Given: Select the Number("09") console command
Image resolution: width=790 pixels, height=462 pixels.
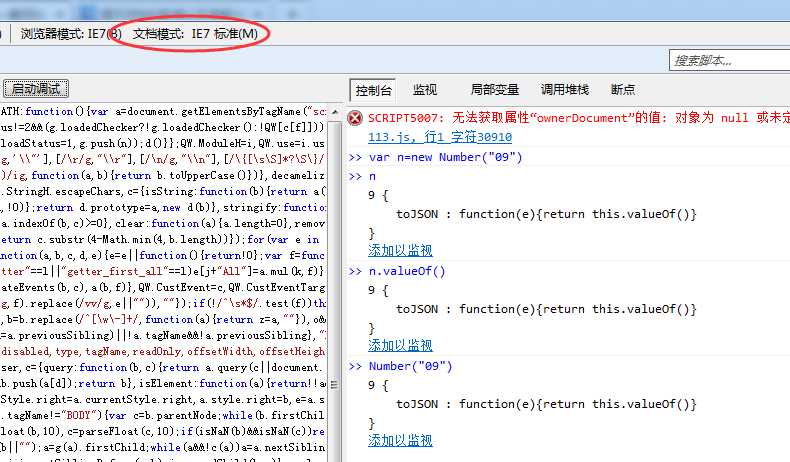Looking at the screenshot, I should [411, 366].
